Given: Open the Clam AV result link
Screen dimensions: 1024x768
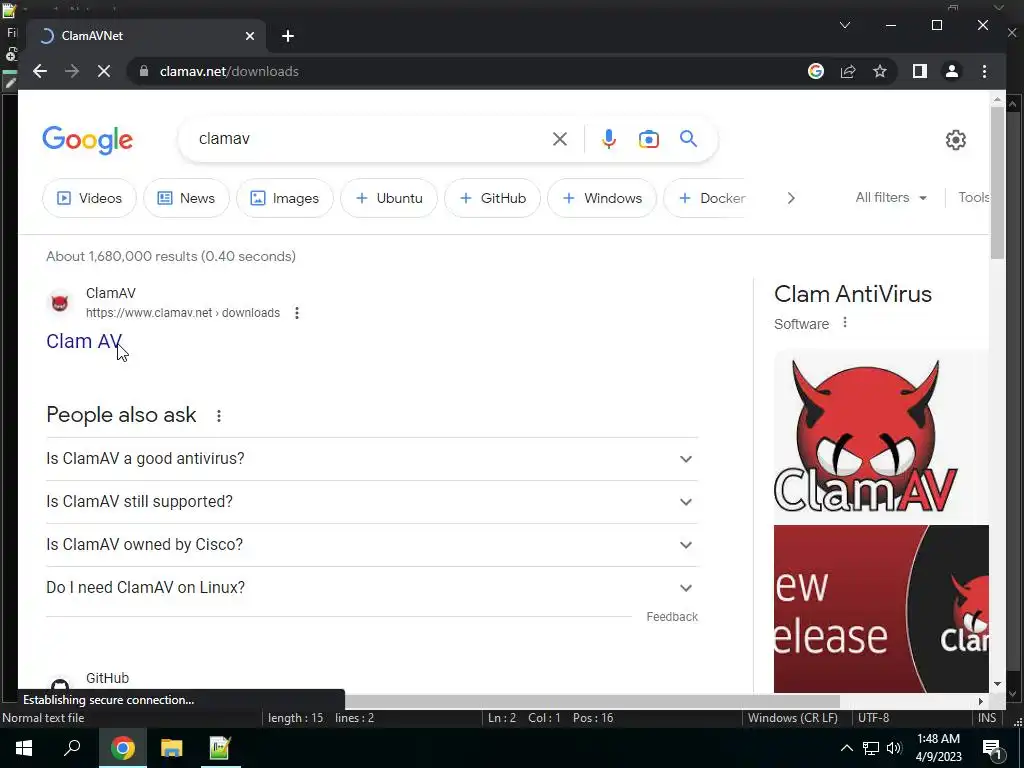Looking at the screenshot, I should point(84,341).
